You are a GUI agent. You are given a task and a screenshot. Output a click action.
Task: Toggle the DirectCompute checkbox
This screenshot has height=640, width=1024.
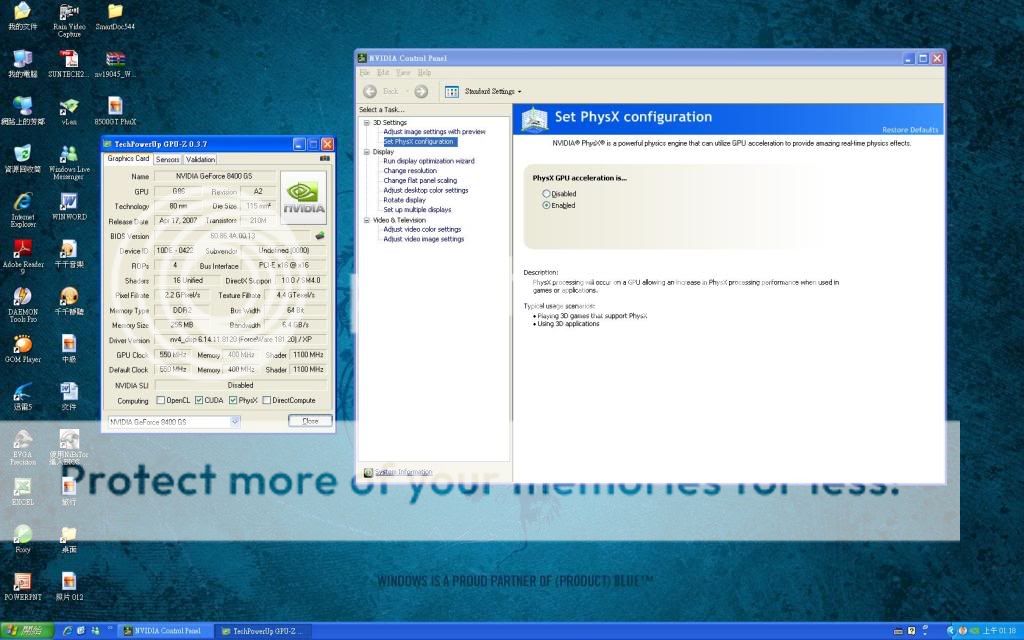pyautogui.click(x=267, y=400)
